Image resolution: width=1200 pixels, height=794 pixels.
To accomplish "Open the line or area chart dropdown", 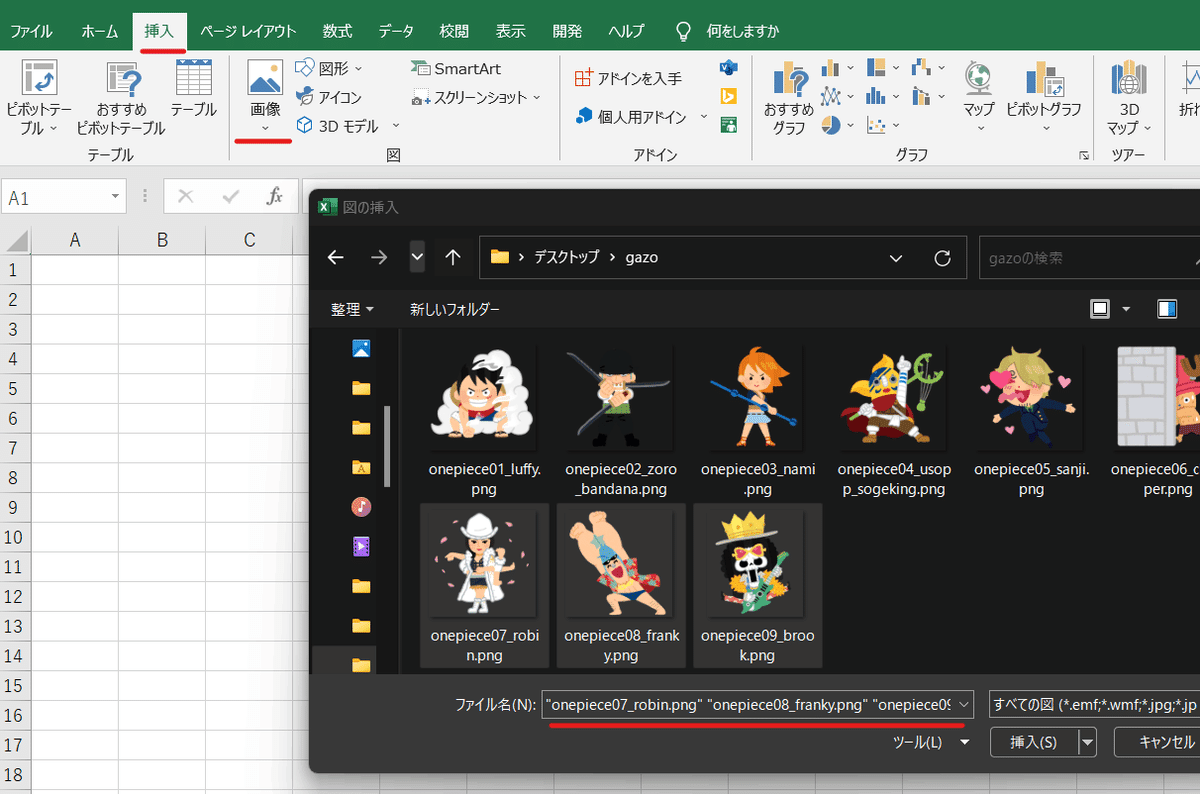I will tap(838, 97).
